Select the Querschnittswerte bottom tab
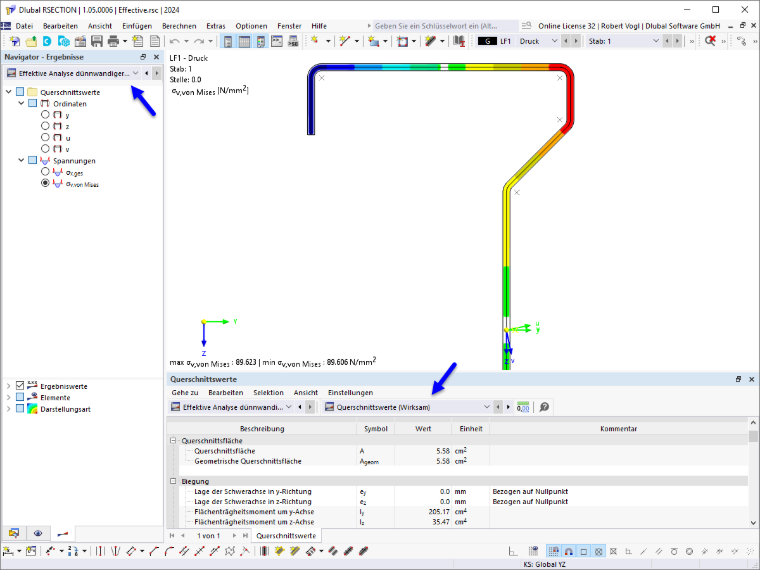The height and width of the screenshot is (570, 760). point(286,536)
